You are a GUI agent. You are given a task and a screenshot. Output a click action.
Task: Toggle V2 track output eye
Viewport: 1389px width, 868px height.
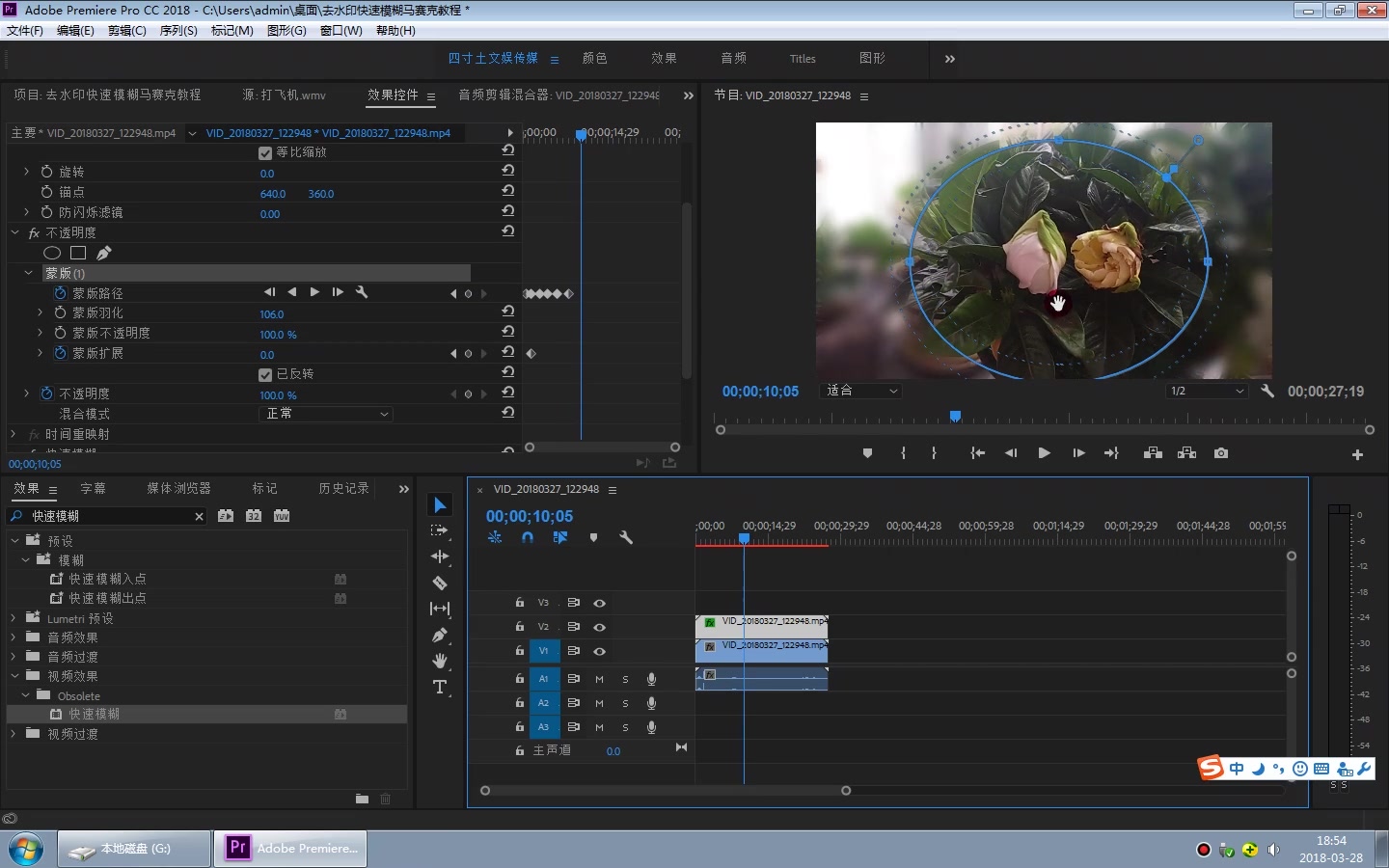(x=599, y=627)
